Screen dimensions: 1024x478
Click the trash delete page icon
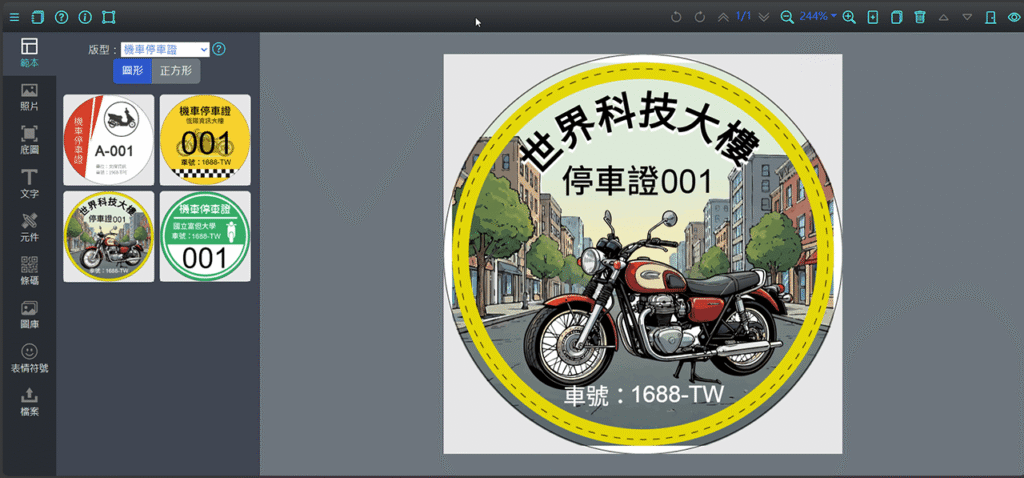pos(920,17)
